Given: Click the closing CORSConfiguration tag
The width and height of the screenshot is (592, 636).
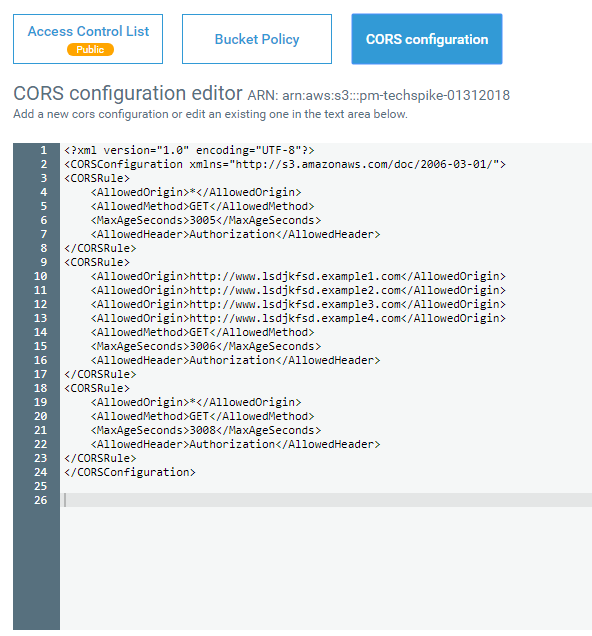Looking at the screenshot, I should click(x=130, y=472).
